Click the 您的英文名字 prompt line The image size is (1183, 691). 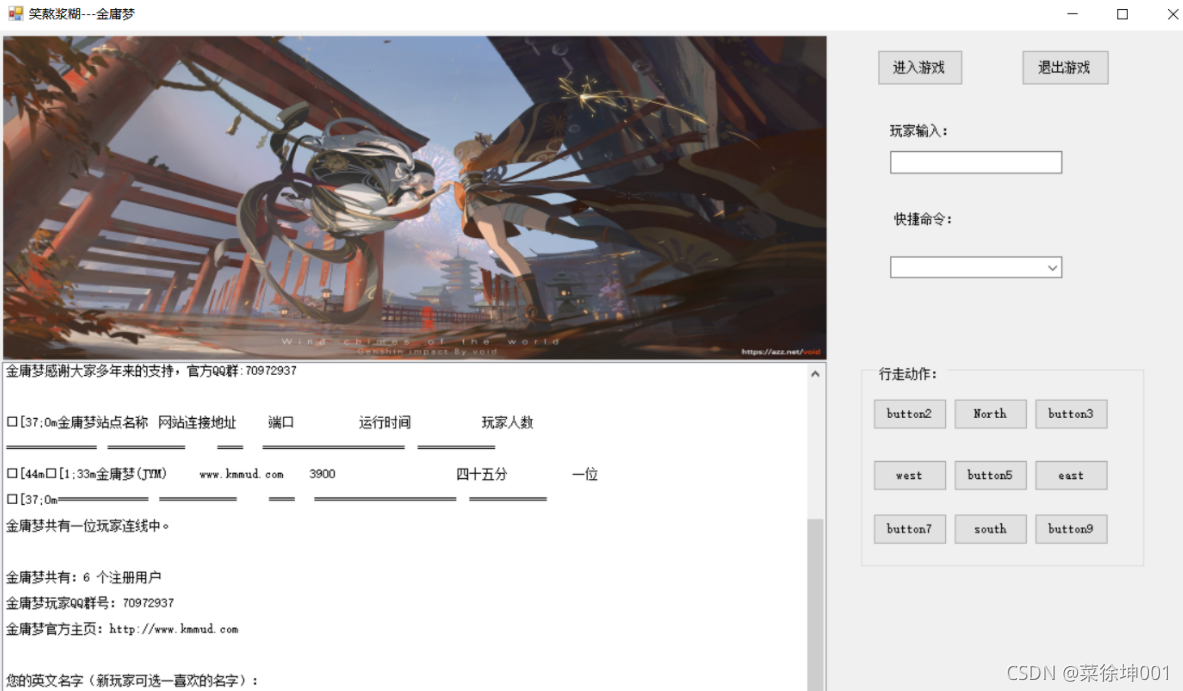(133, 680)
